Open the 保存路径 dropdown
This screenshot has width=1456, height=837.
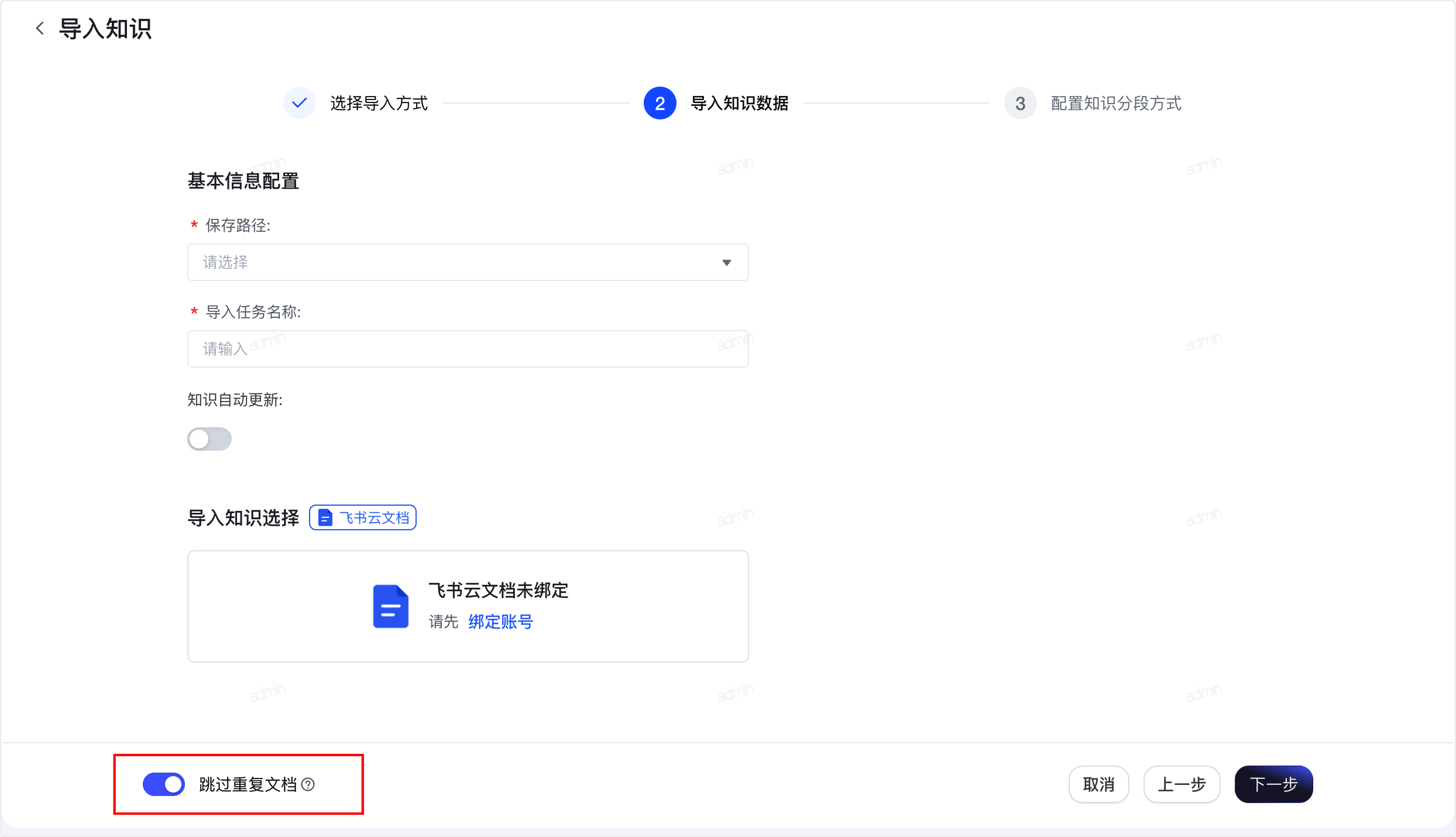pyautogui.click(x=468, y=262)
